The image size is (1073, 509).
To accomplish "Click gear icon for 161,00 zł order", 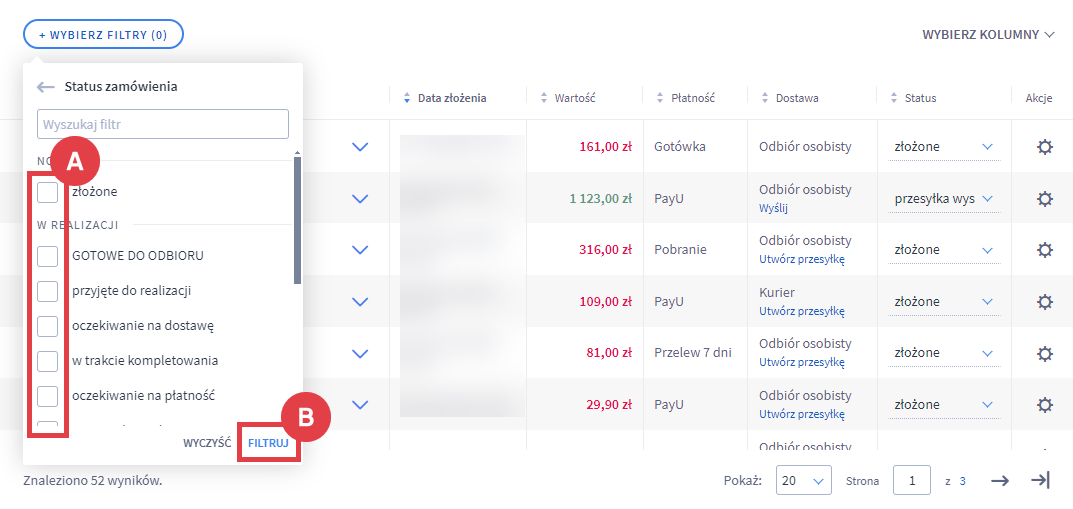I will (x=1044, y=147).
